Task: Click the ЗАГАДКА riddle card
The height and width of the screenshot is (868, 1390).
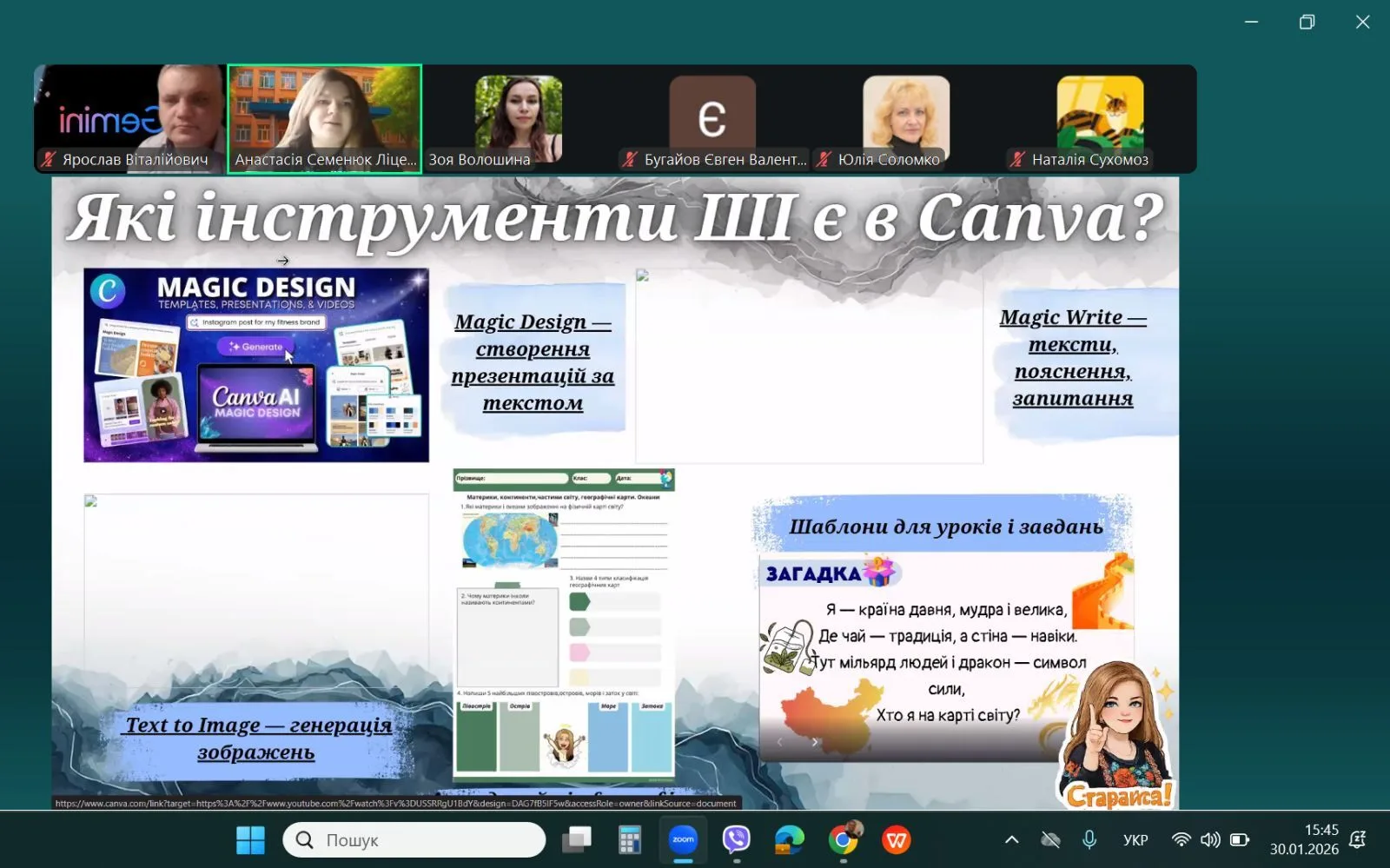Action: (x=947, y=658)
